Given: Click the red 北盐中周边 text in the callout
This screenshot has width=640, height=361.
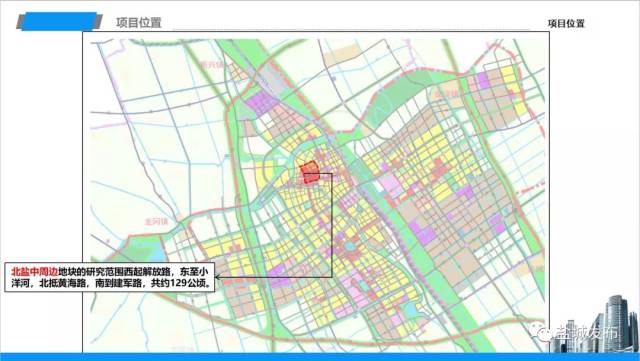Looking at the screenshot, I should (35, 272).
